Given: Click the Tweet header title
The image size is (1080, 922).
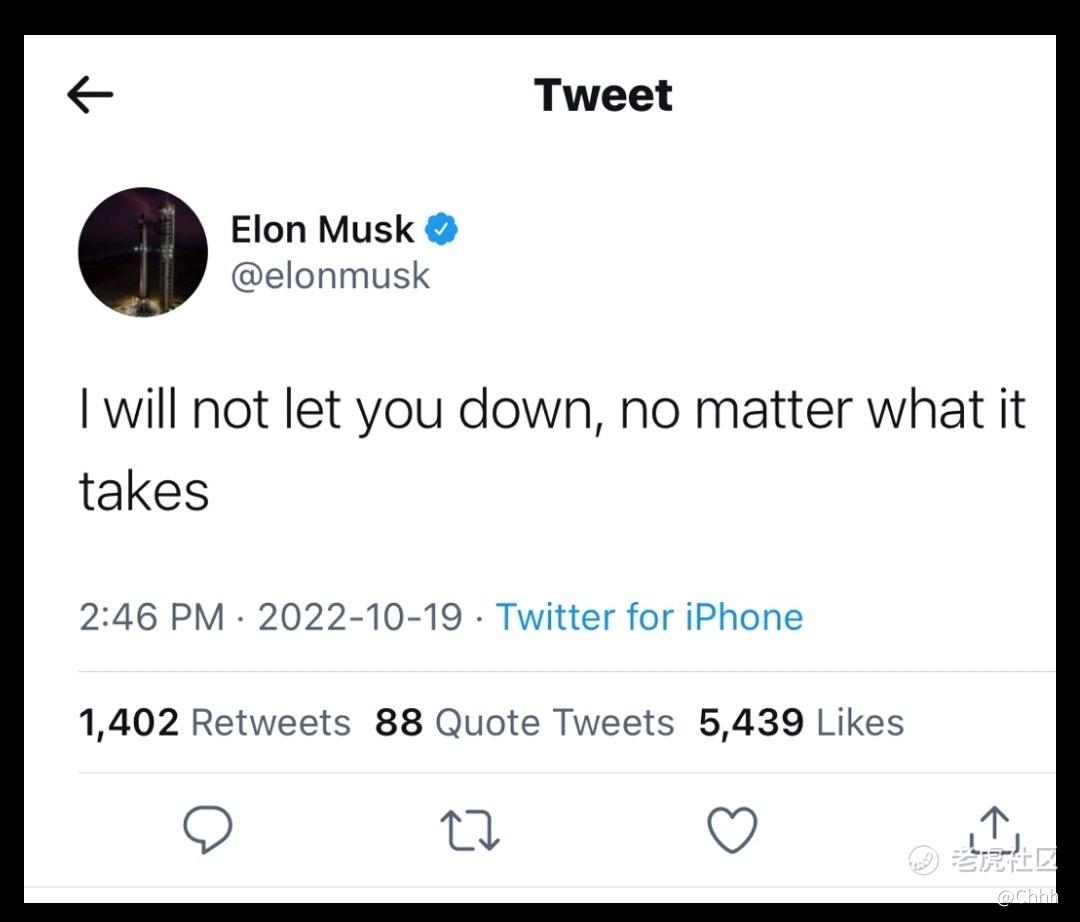Looking at the screenshot, I should [603, 94].
